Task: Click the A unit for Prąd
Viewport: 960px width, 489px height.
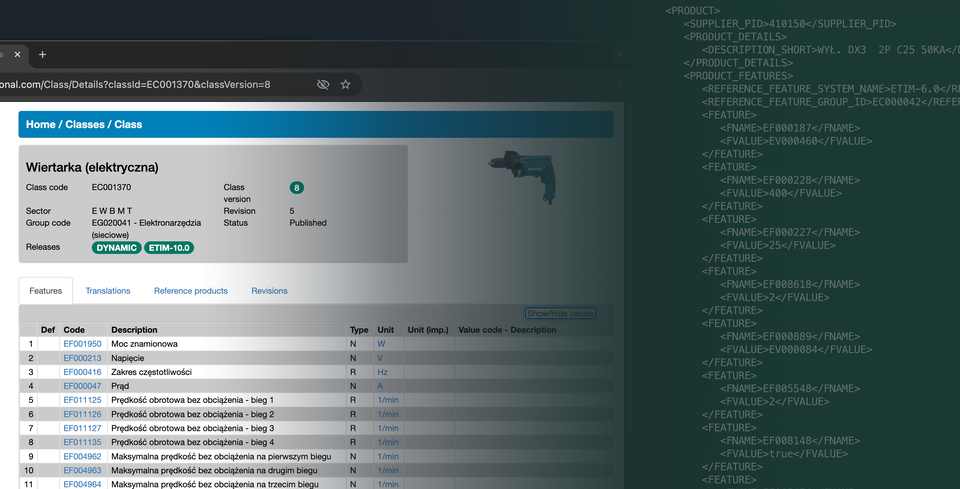Action: click(380, 386)
